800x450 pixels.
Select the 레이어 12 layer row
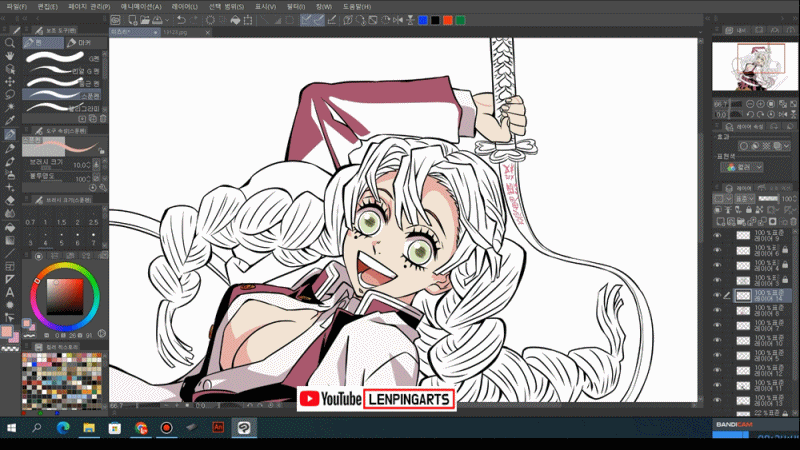(x=764, y=370)
